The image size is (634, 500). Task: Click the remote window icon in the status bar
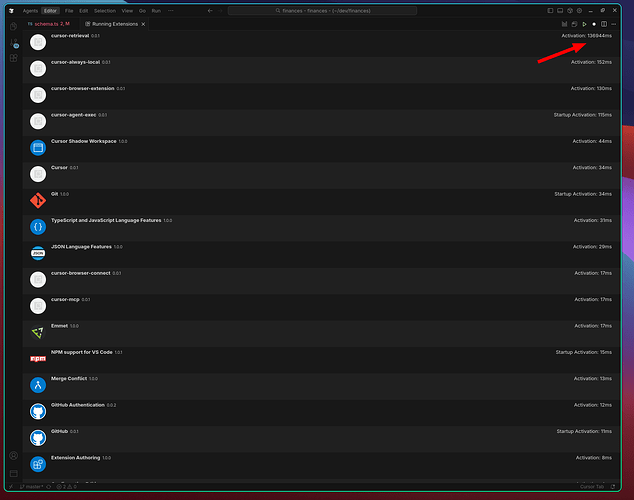(x=11, y=487)
